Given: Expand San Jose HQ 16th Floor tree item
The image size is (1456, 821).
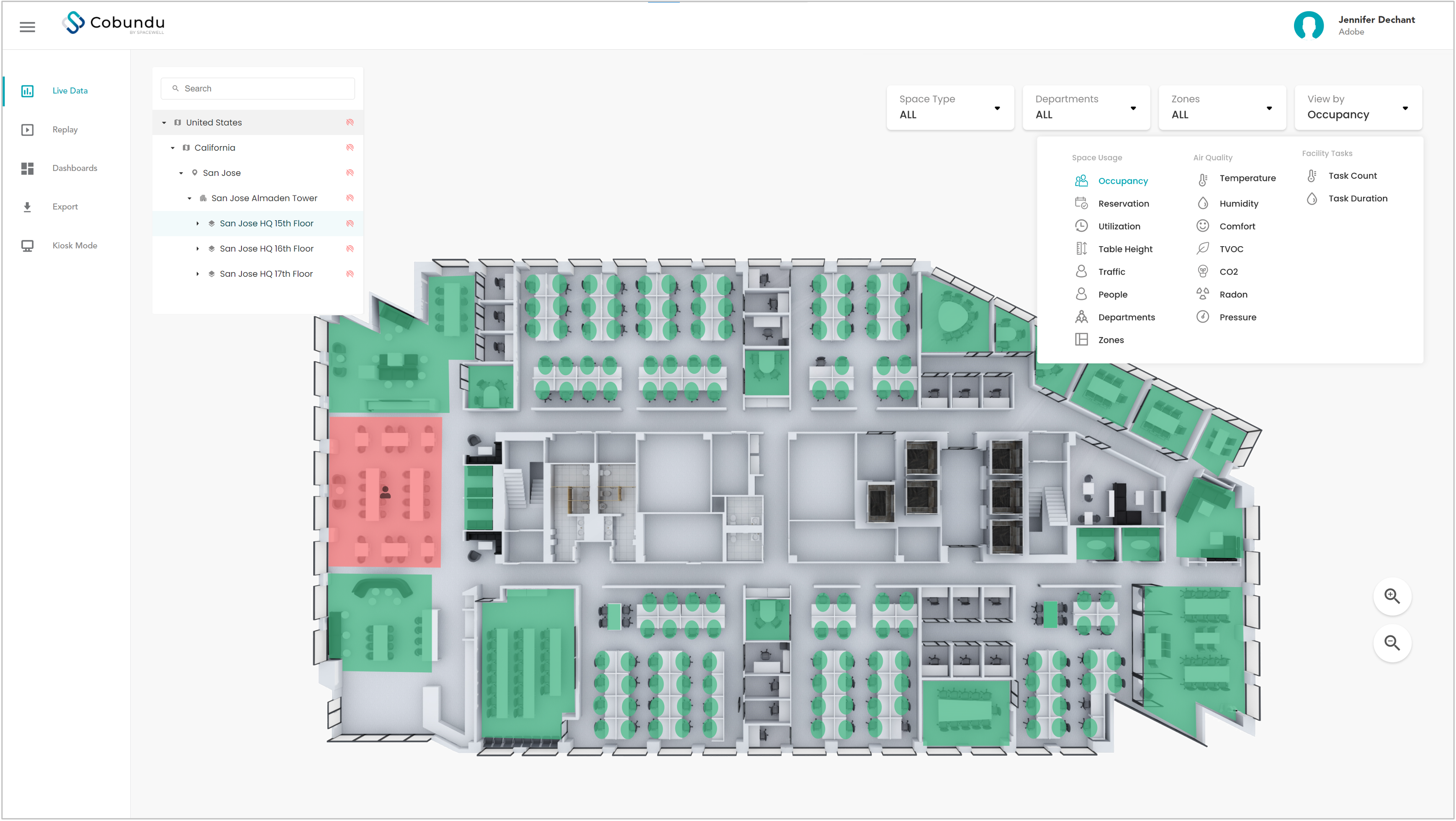Looking at the screenshot, I should click(198, 247).
